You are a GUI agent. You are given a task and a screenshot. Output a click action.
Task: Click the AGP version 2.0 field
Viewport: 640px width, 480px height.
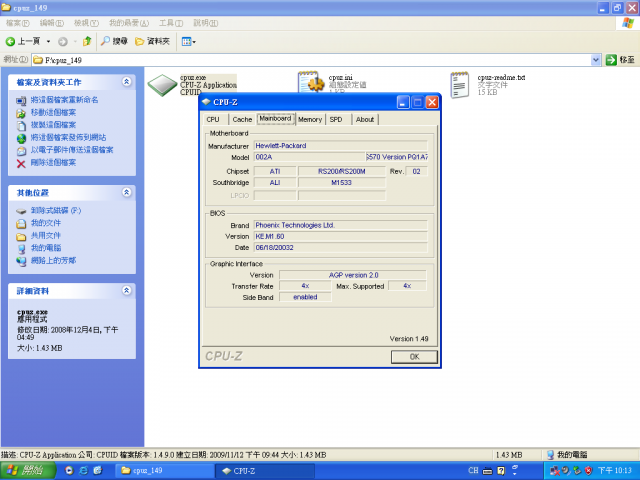[x=353, y=275]
